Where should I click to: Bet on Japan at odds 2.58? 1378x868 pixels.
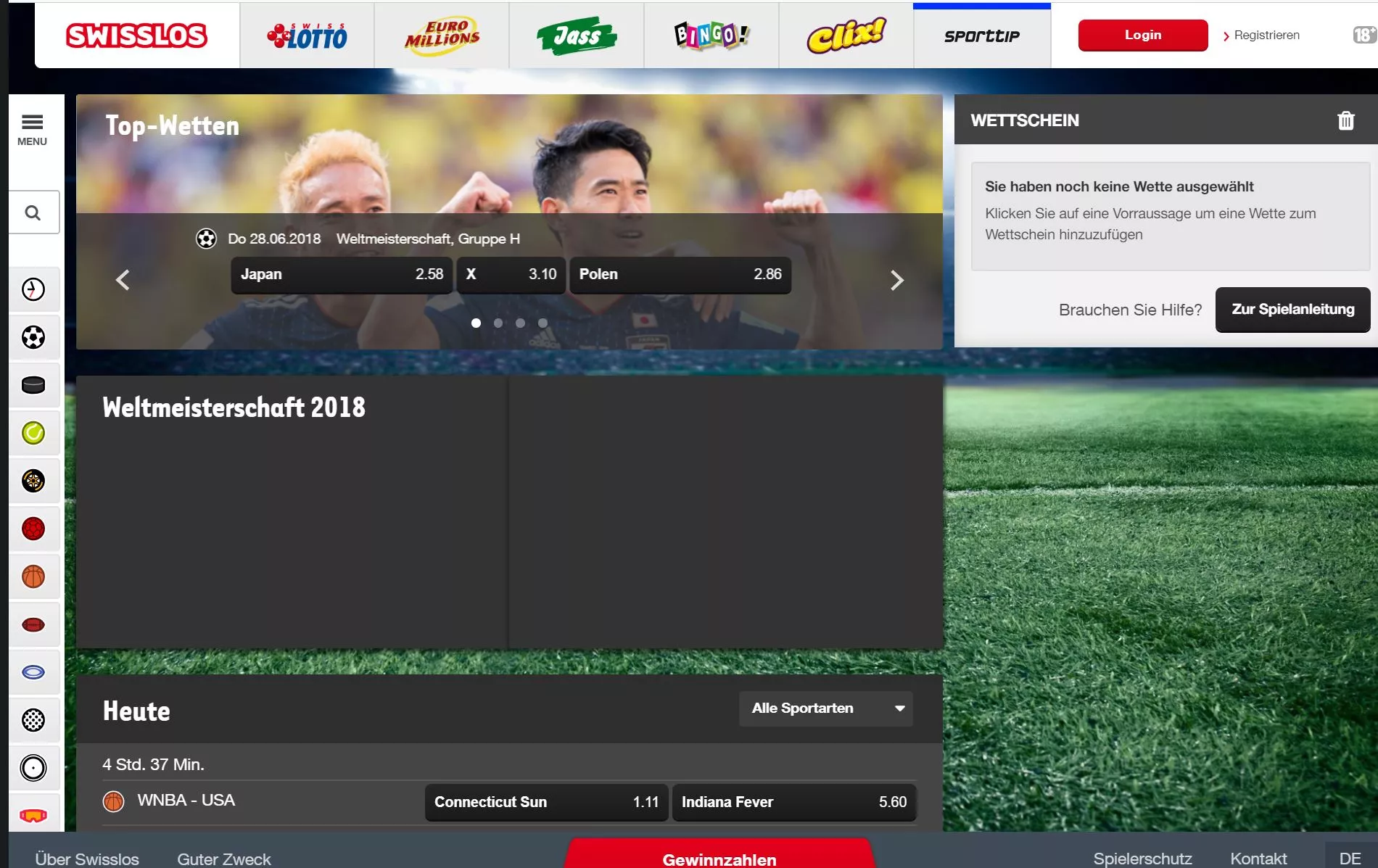tap(342, 275)
